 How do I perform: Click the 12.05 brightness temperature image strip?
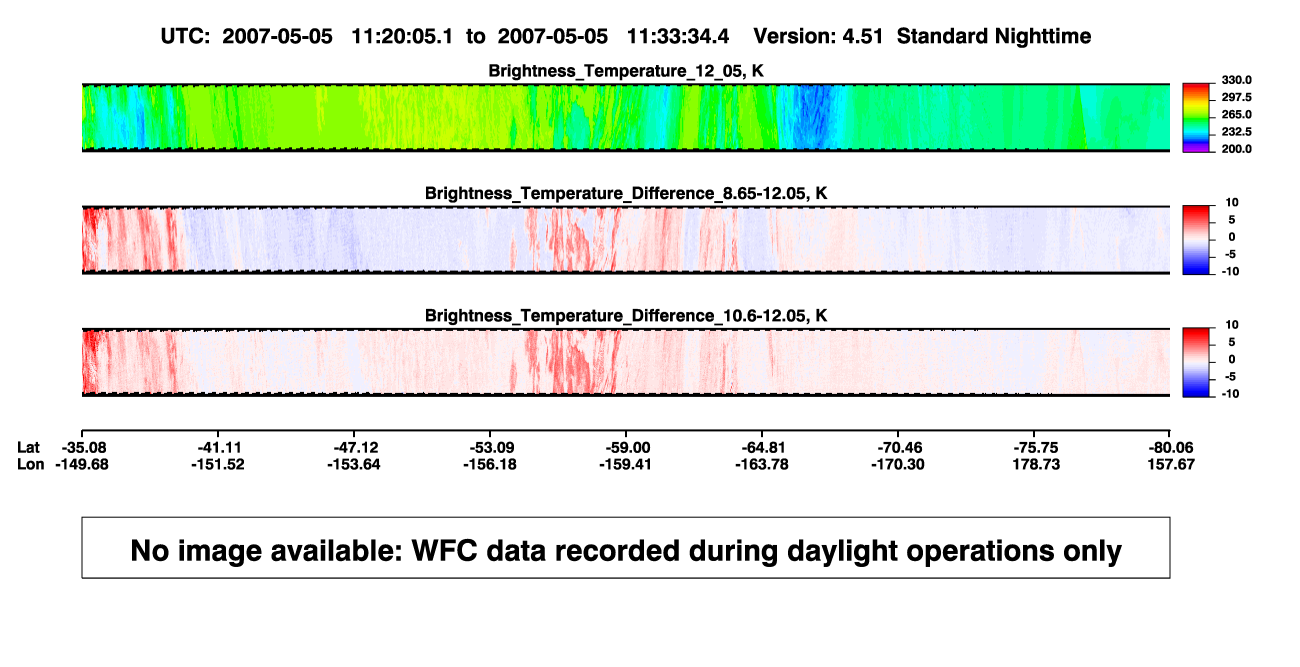626,117
